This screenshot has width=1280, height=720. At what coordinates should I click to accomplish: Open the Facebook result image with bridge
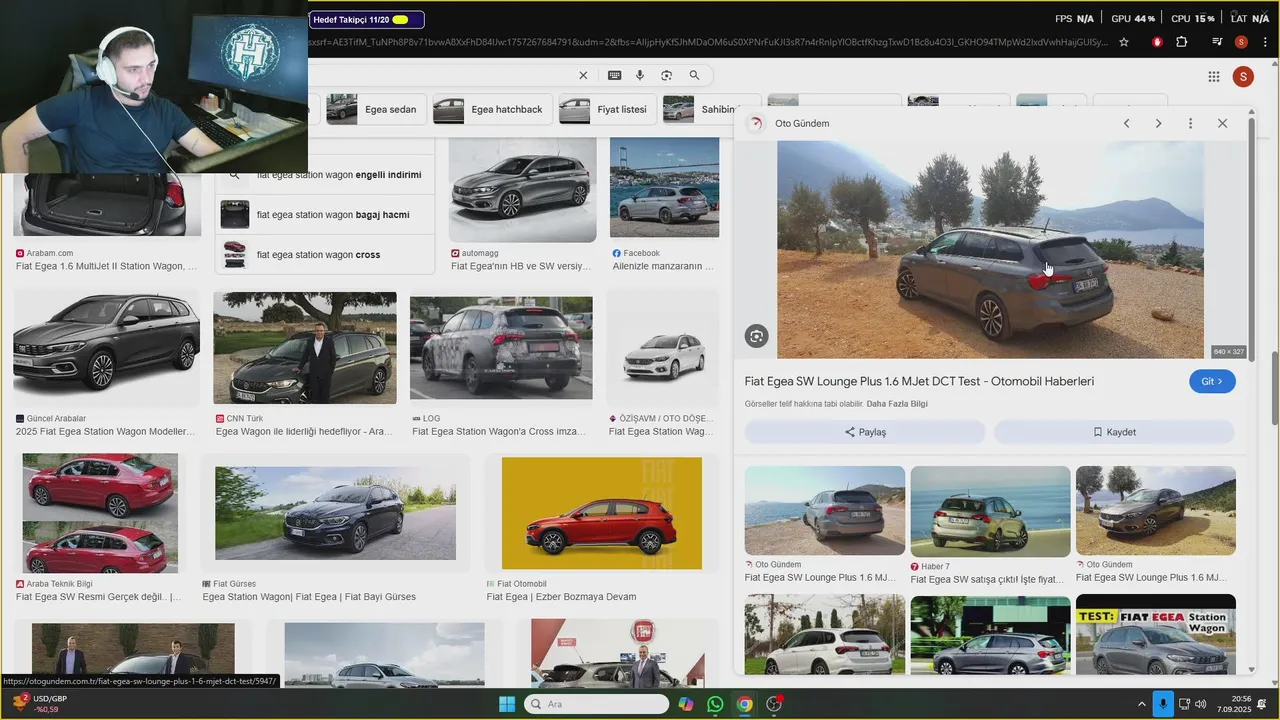[664, 188]
